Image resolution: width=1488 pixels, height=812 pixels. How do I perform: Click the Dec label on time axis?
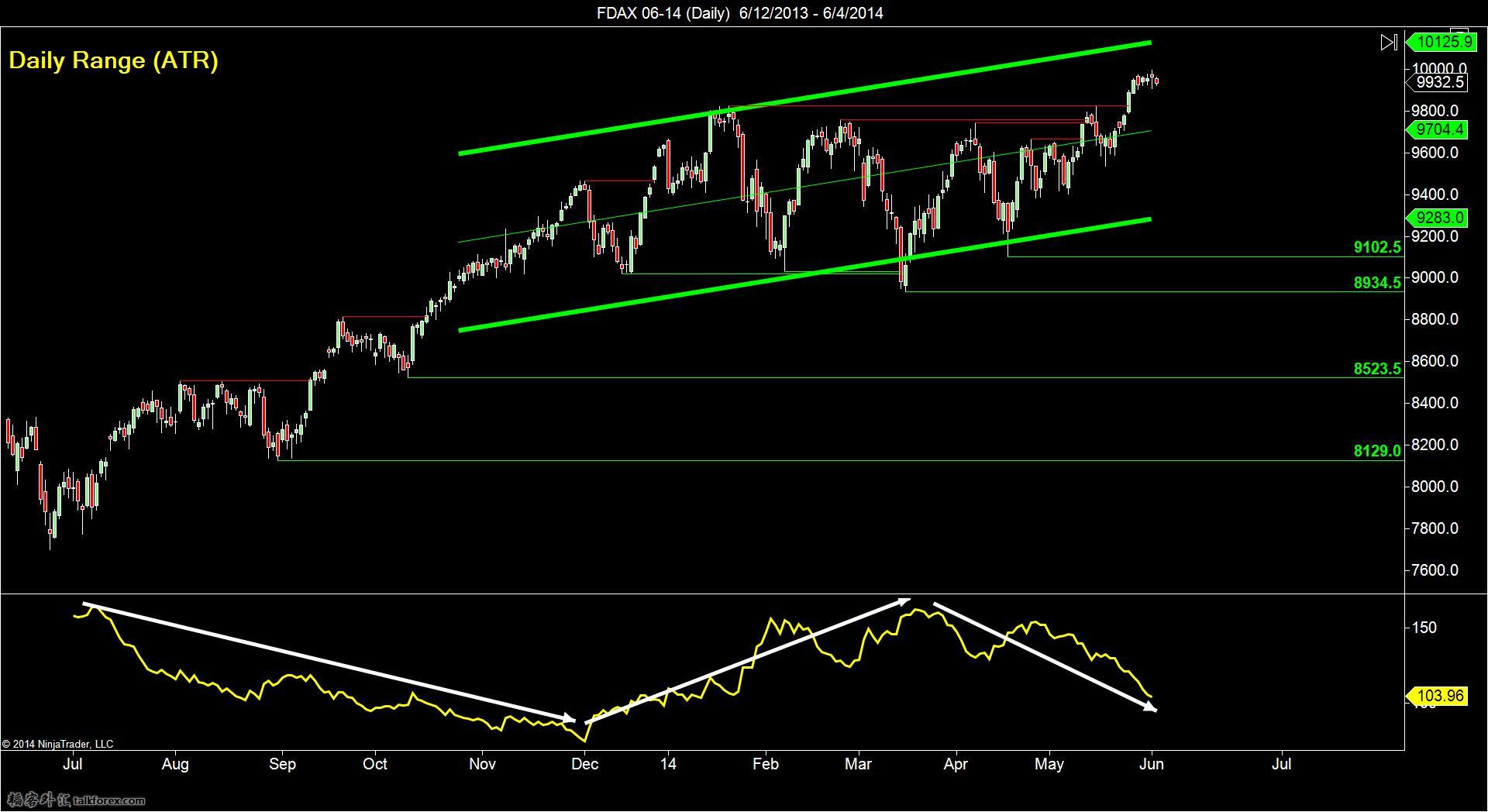[584, 764]
